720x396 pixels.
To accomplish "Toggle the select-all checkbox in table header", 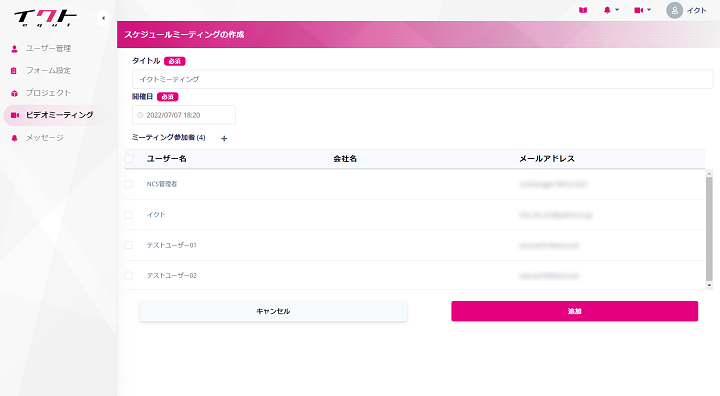I will coord(129,159).
